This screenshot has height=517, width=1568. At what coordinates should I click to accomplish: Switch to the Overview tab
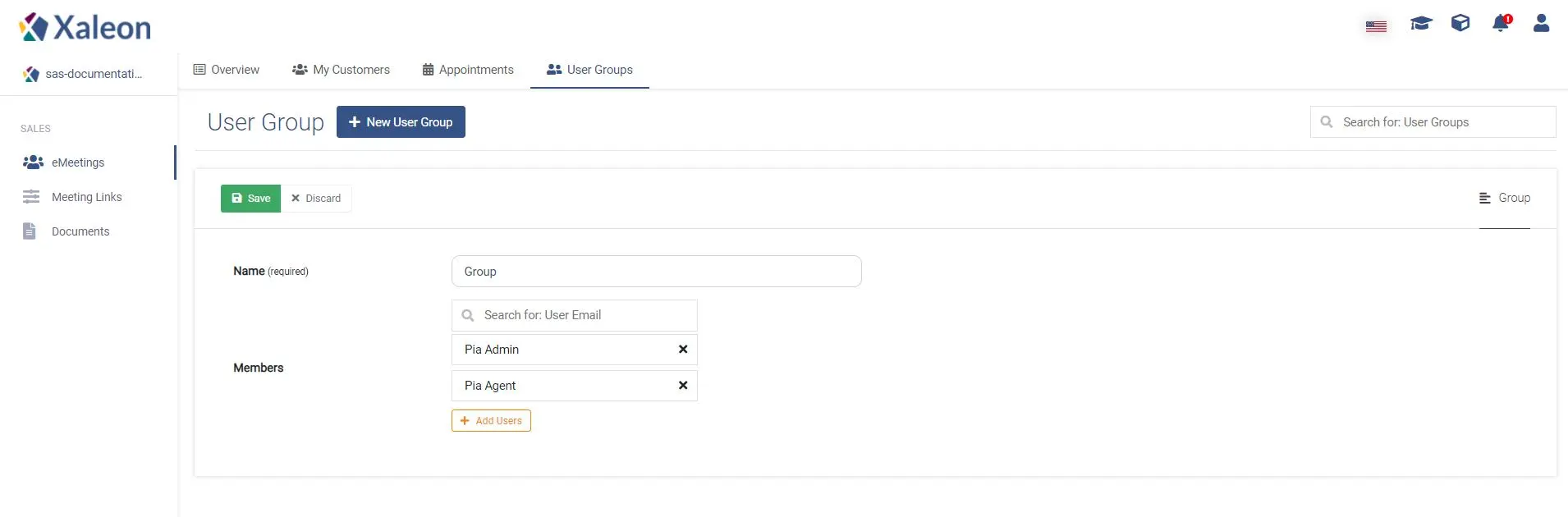coord(227,70)
